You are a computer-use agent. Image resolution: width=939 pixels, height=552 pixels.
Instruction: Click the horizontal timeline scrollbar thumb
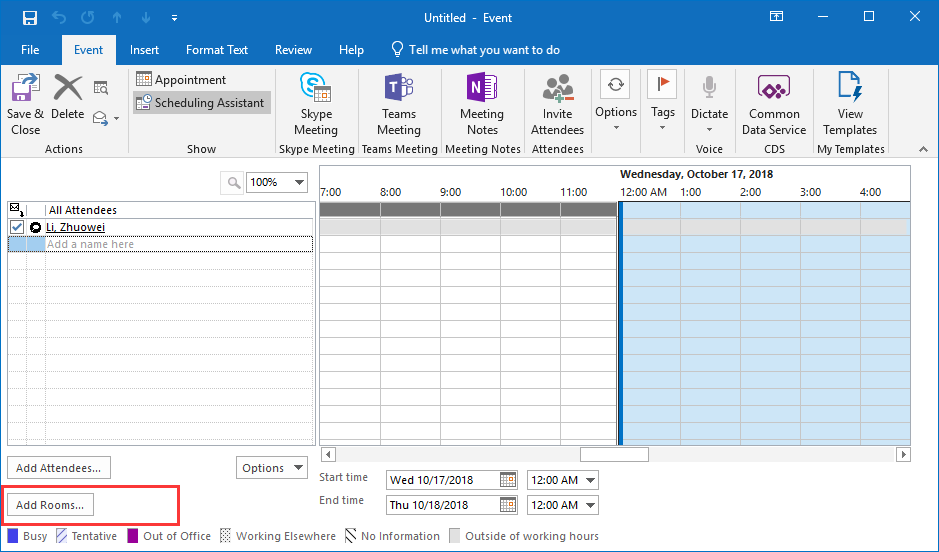pyautogui.click(x=614, y=454)
